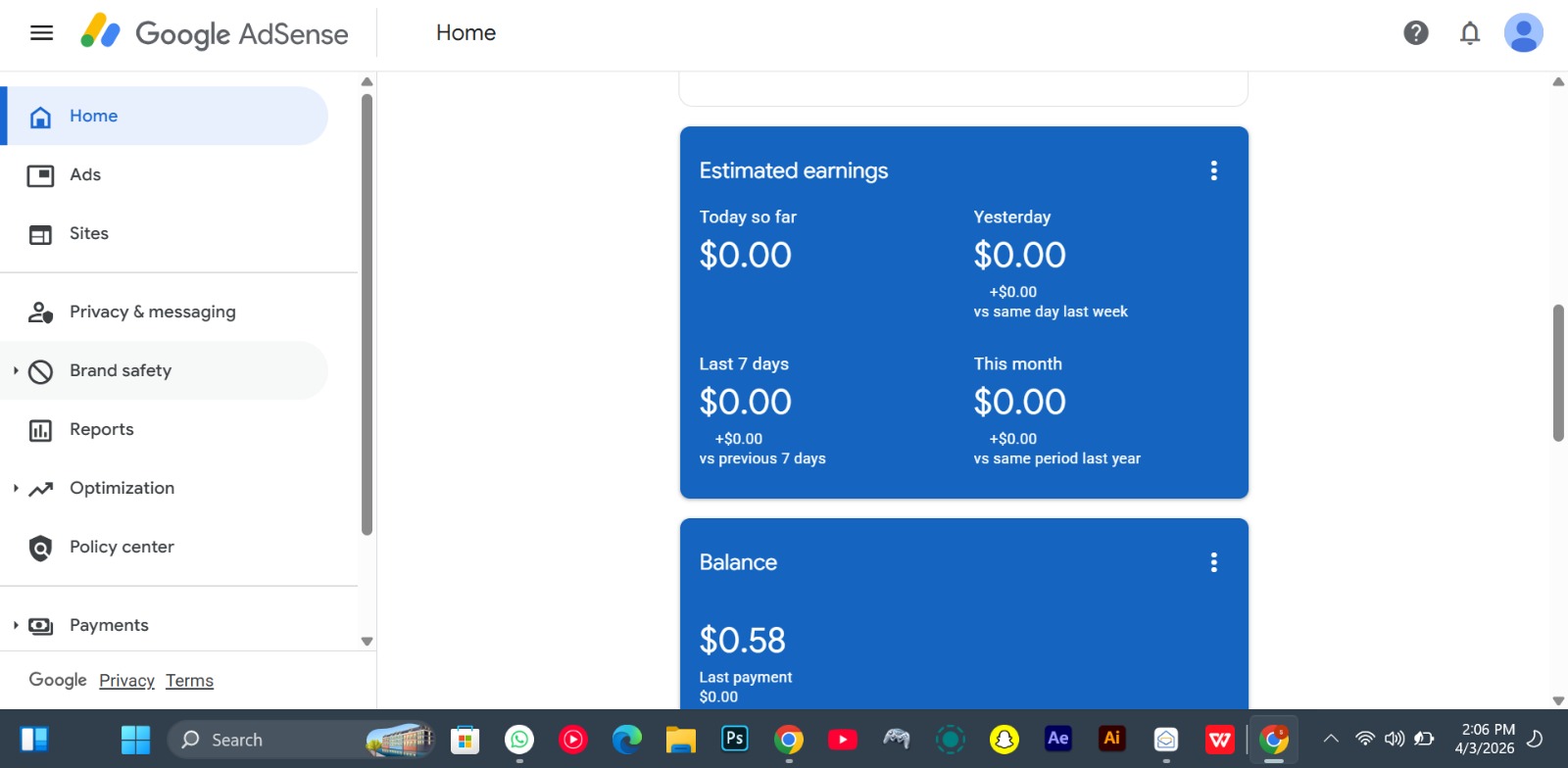Image resolution: width=1568 pixels, height=768 pixels.
Task: Click the main page scrollbar thumb
Action: 1558,373
